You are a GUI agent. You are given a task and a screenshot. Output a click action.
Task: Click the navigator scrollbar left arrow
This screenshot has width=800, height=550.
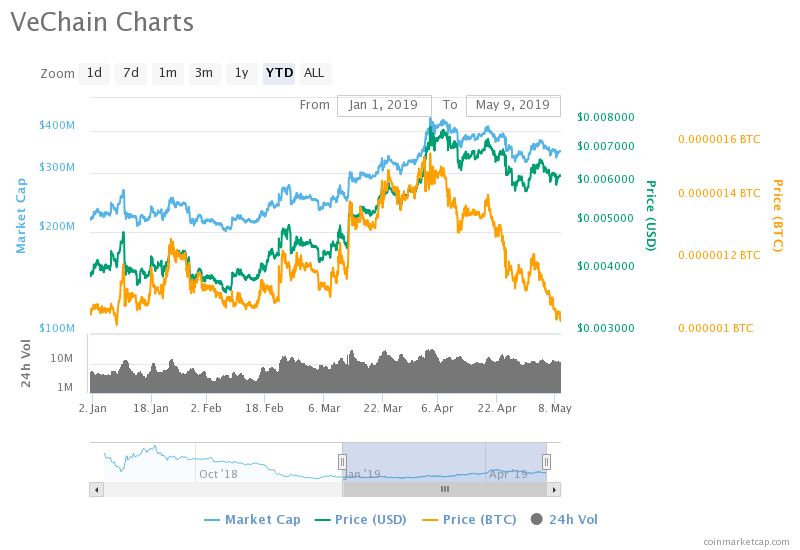[96, 490]
